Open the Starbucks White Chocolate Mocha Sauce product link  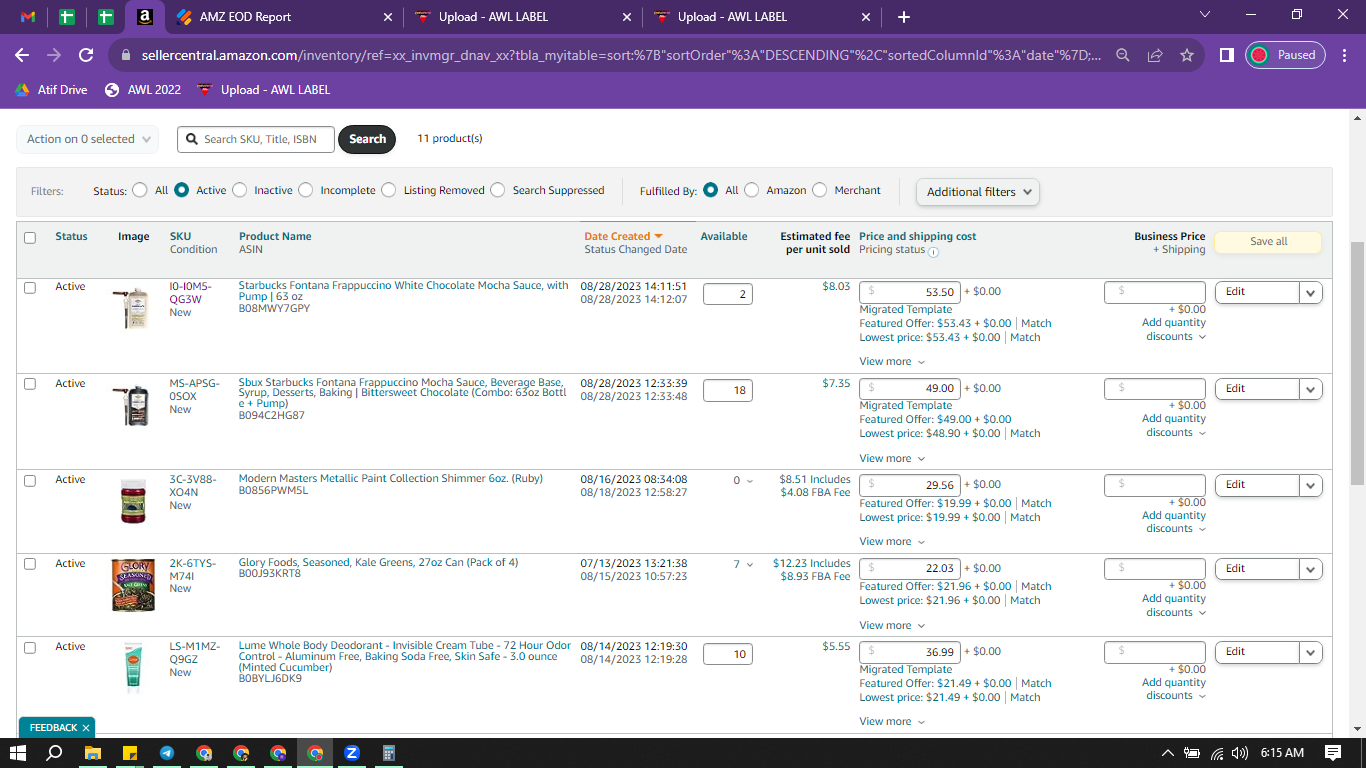click(x=403, y=291)
